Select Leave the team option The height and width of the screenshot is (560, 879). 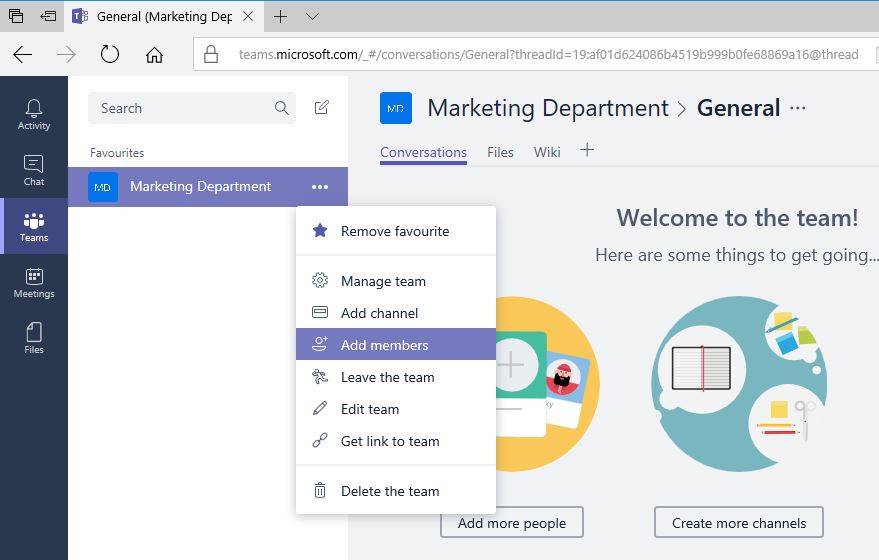(396, 377)
